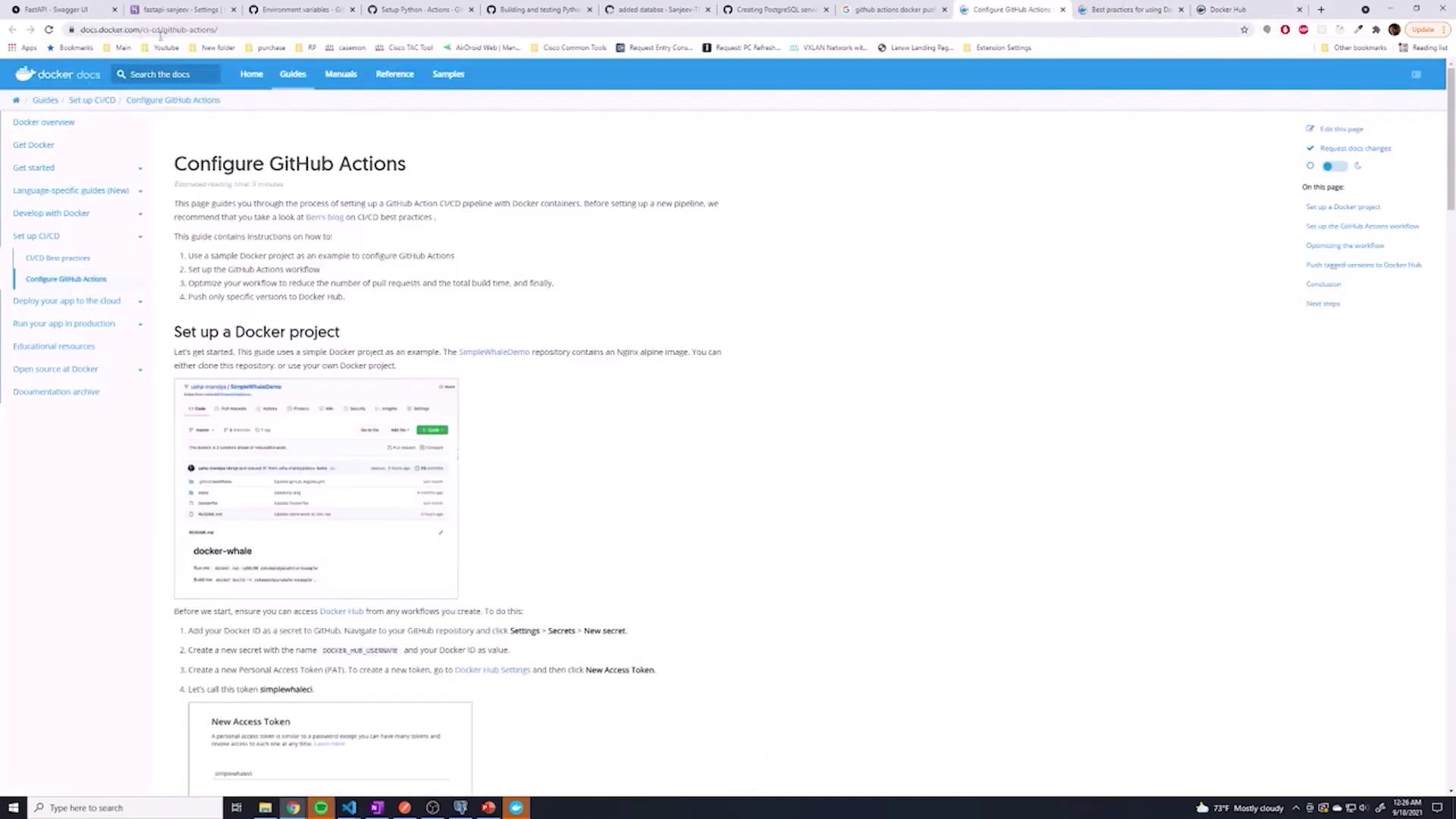The image size is (1456, 819).
Task: Switch to the Docker Hub browser tab
Action: point(1227,10)
